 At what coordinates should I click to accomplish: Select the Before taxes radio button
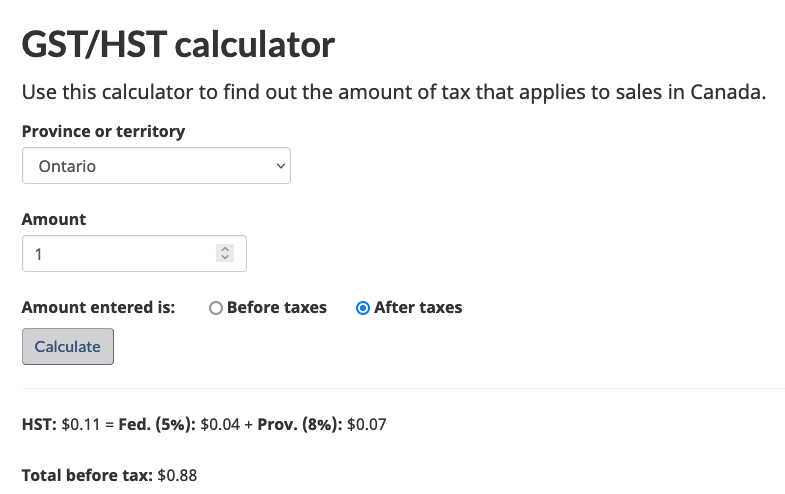tap(215, 308)
